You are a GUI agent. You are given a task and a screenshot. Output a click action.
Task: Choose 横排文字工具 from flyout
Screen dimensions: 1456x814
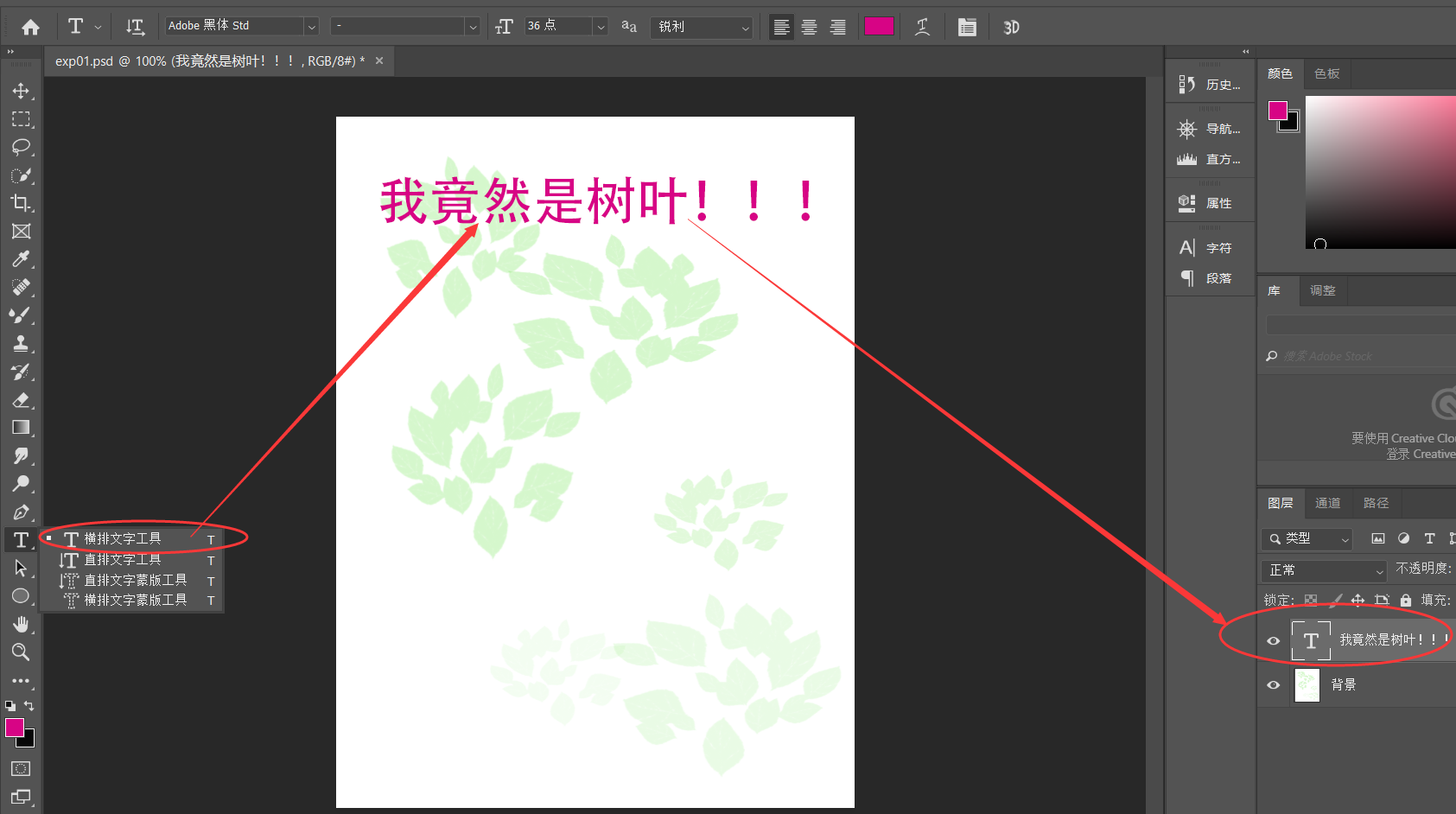[130, 539]
